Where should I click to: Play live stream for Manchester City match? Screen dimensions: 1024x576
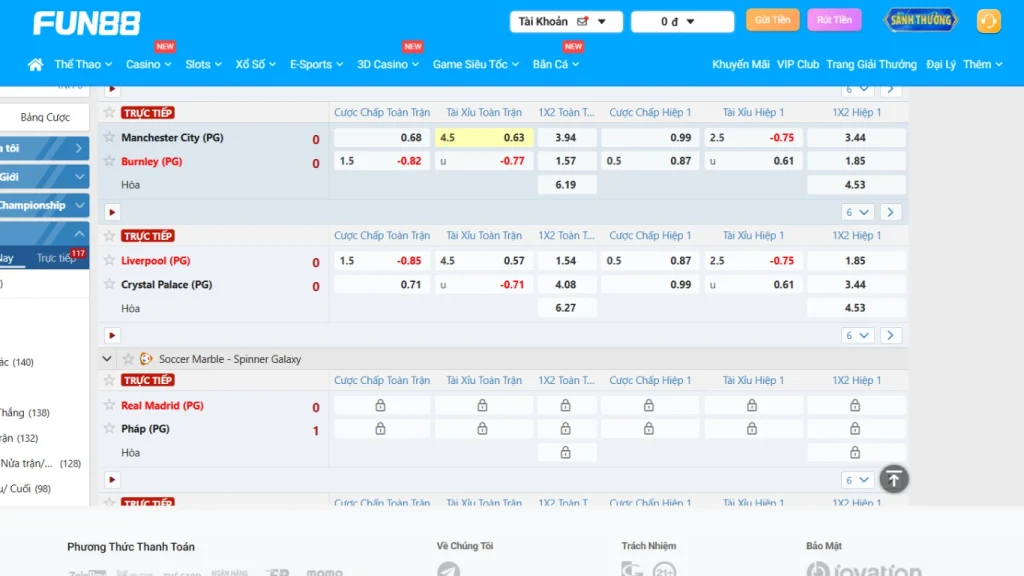pyautogui.click(x=112, y=212)
